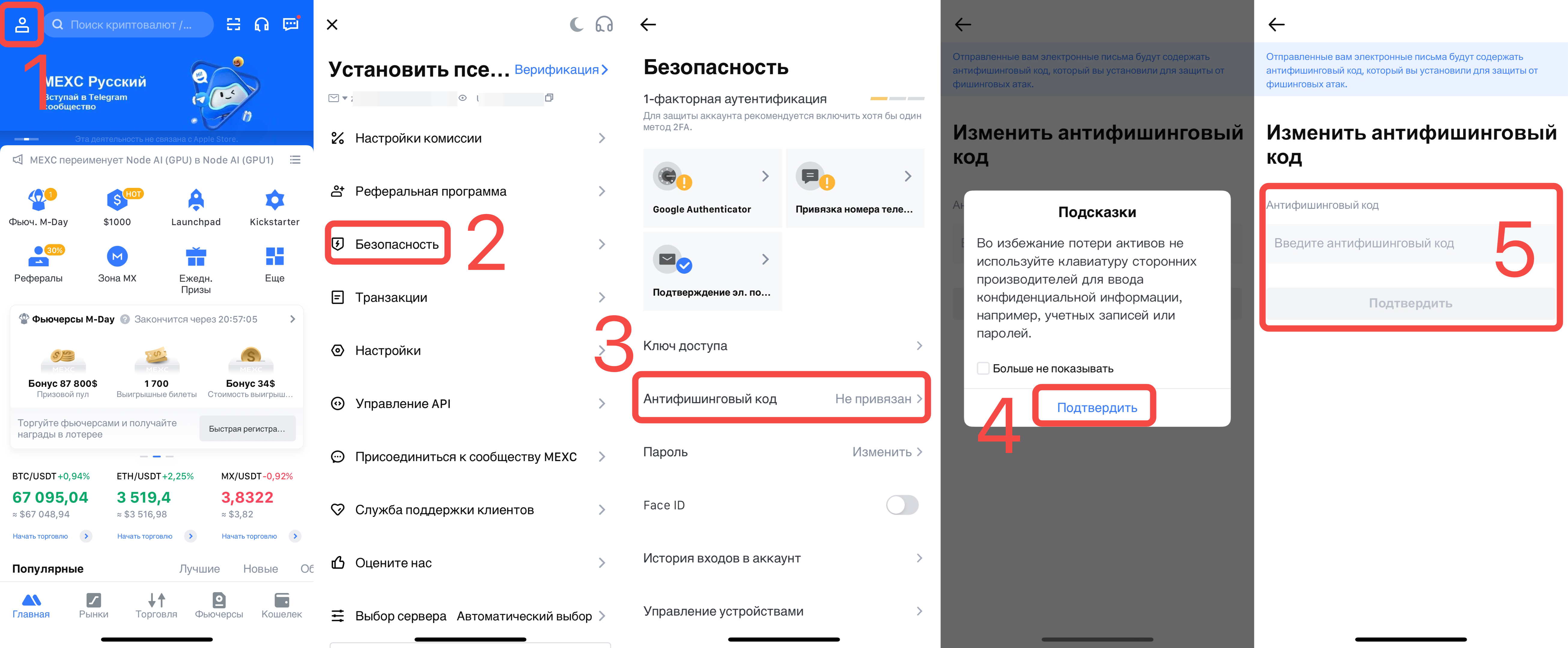Open the Зона MX icon
The image size is (1568, 648).
click(117, 256)
